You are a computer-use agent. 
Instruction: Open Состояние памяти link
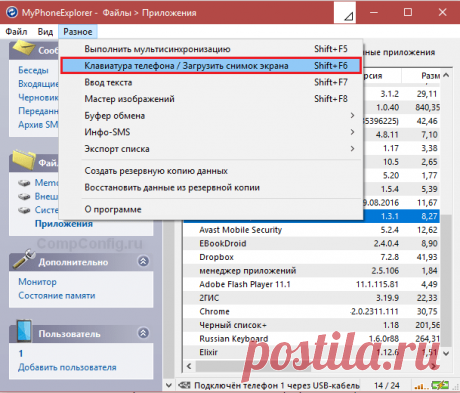(x=57, y=296)
